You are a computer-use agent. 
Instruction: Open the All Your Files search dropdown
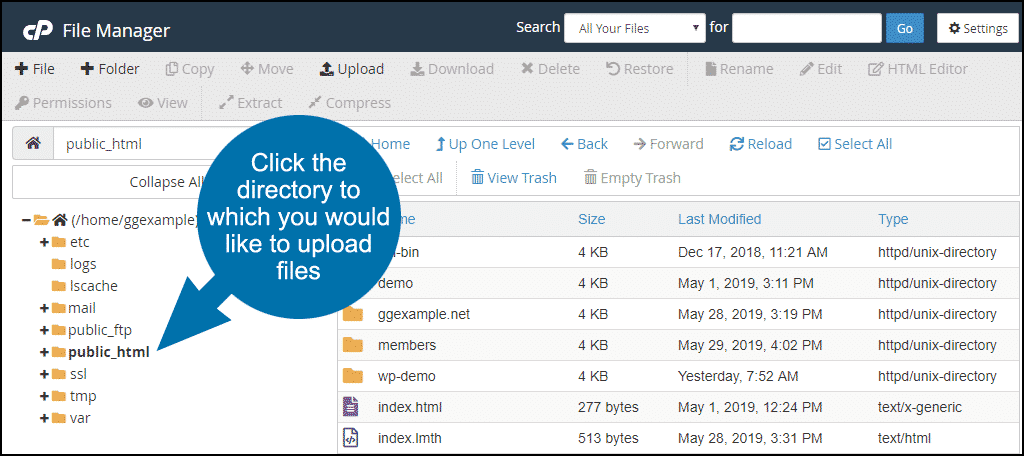click(635, 28)
